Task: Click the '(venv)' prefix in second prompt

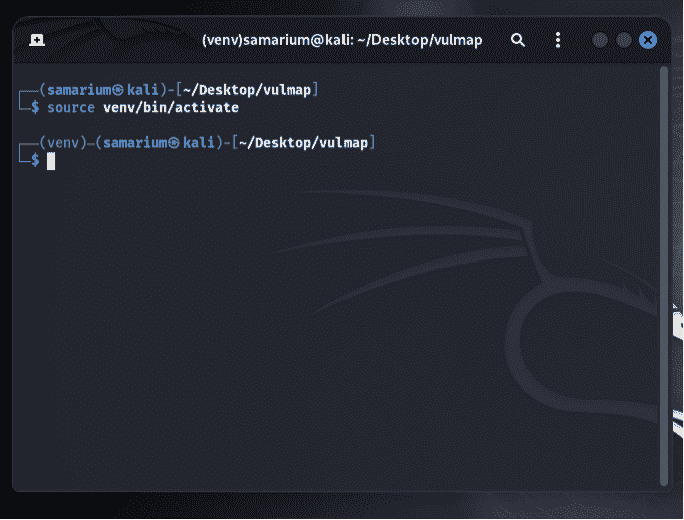Action: 63,143
